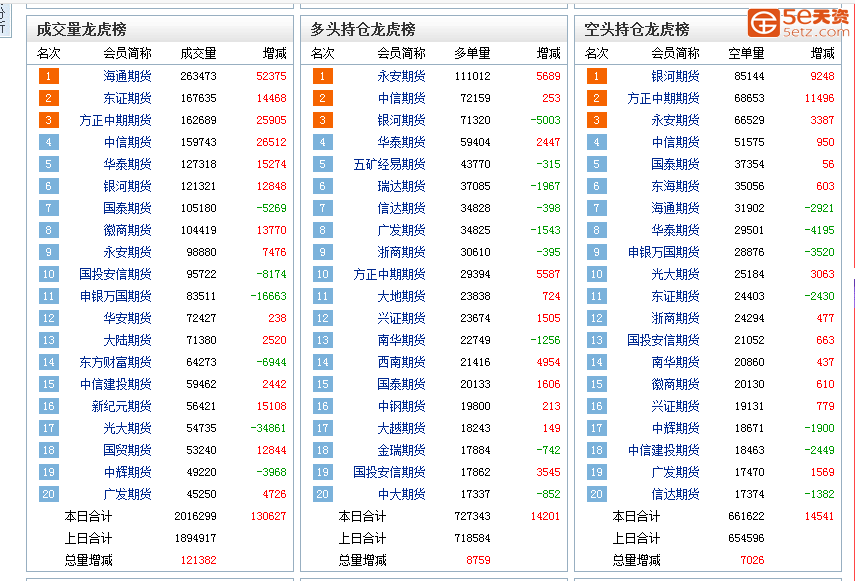Open 中辉期货 in the 成交量龙虎榜 table
The height and width of the screenshot is (581, 855).
coord(127,472)
